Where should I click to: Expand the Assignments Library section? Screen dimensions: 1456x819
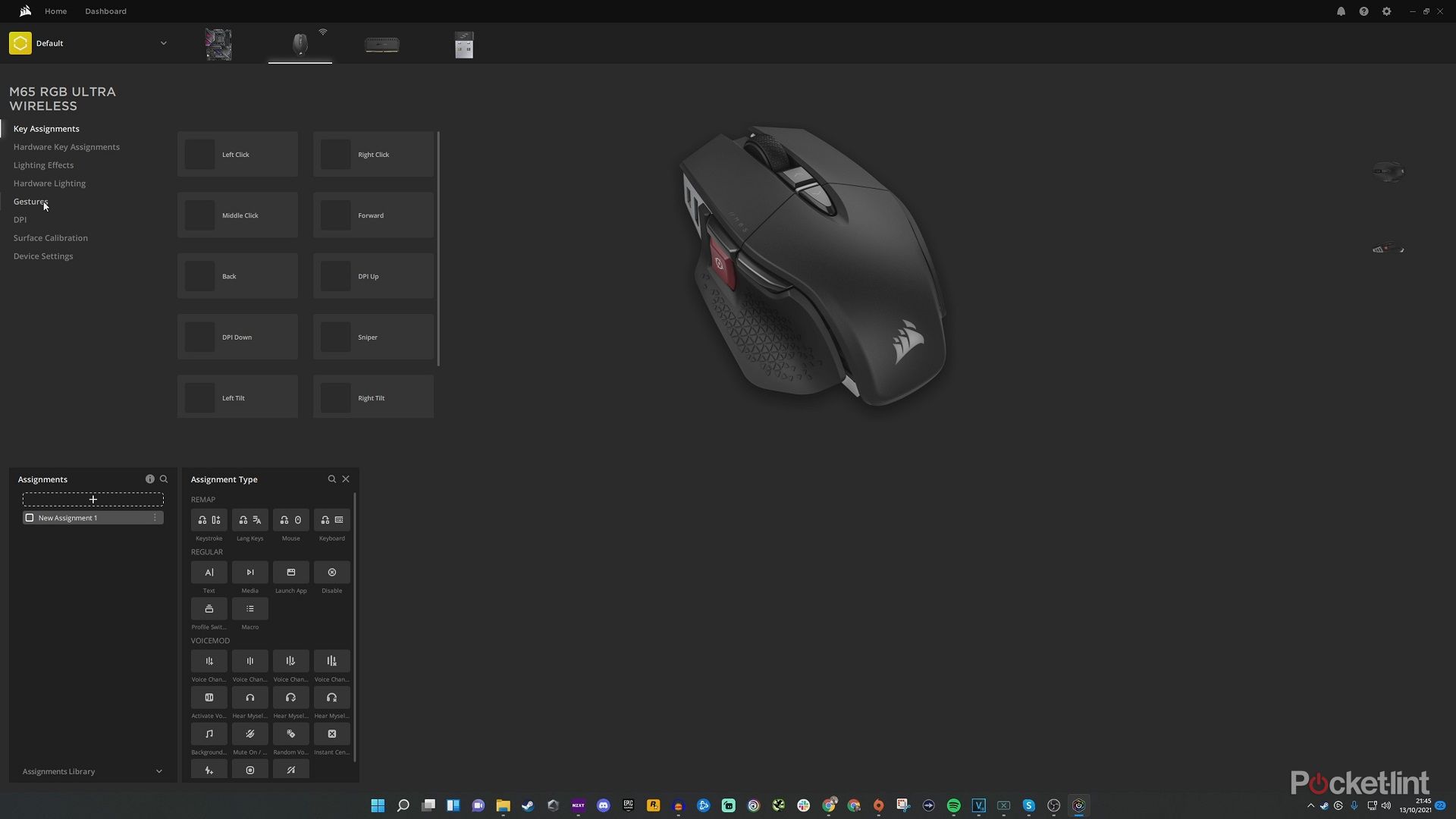pyautogui.click(x=158, y=771)
